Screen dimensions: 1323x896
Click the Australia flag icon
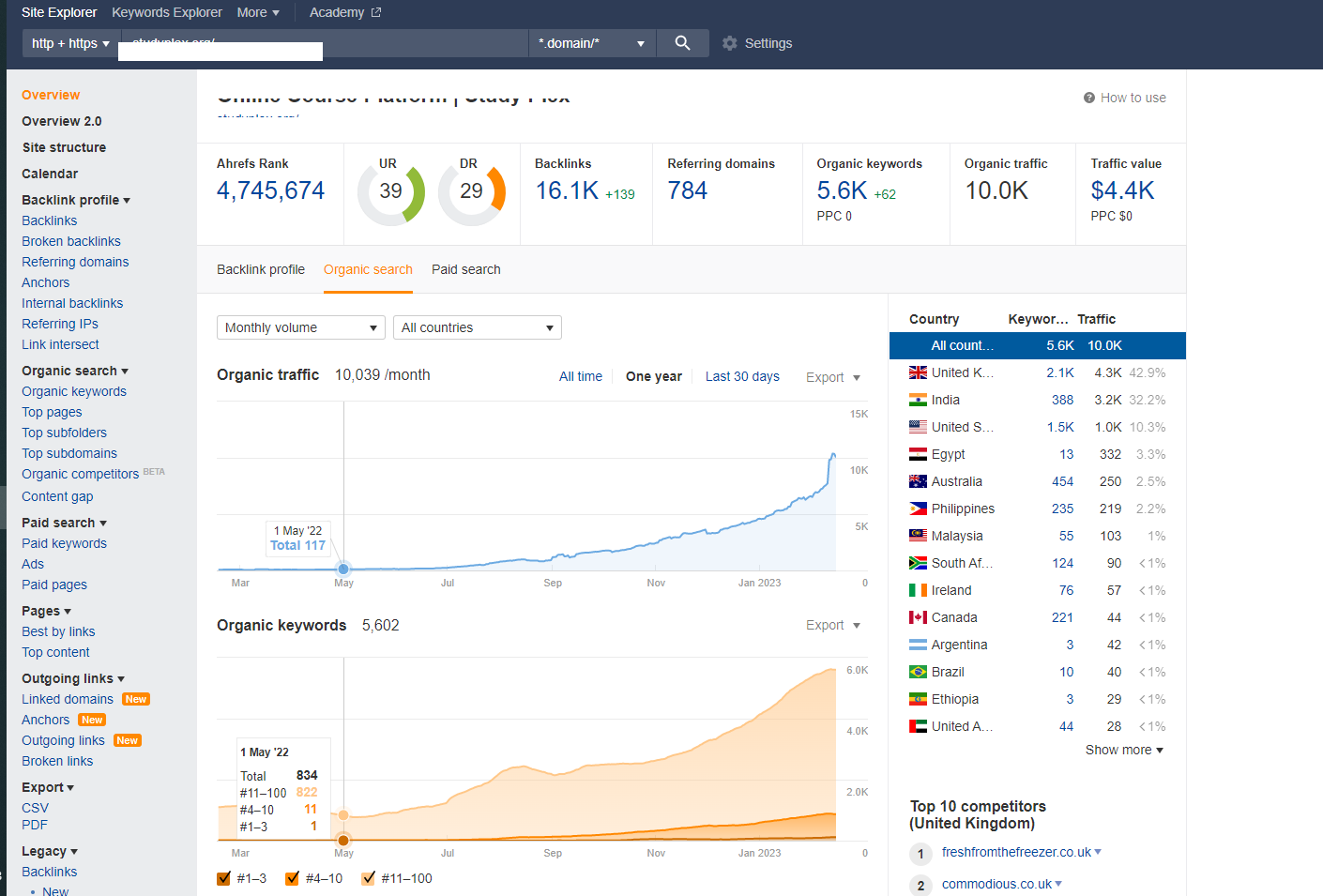tap(918, 481)
